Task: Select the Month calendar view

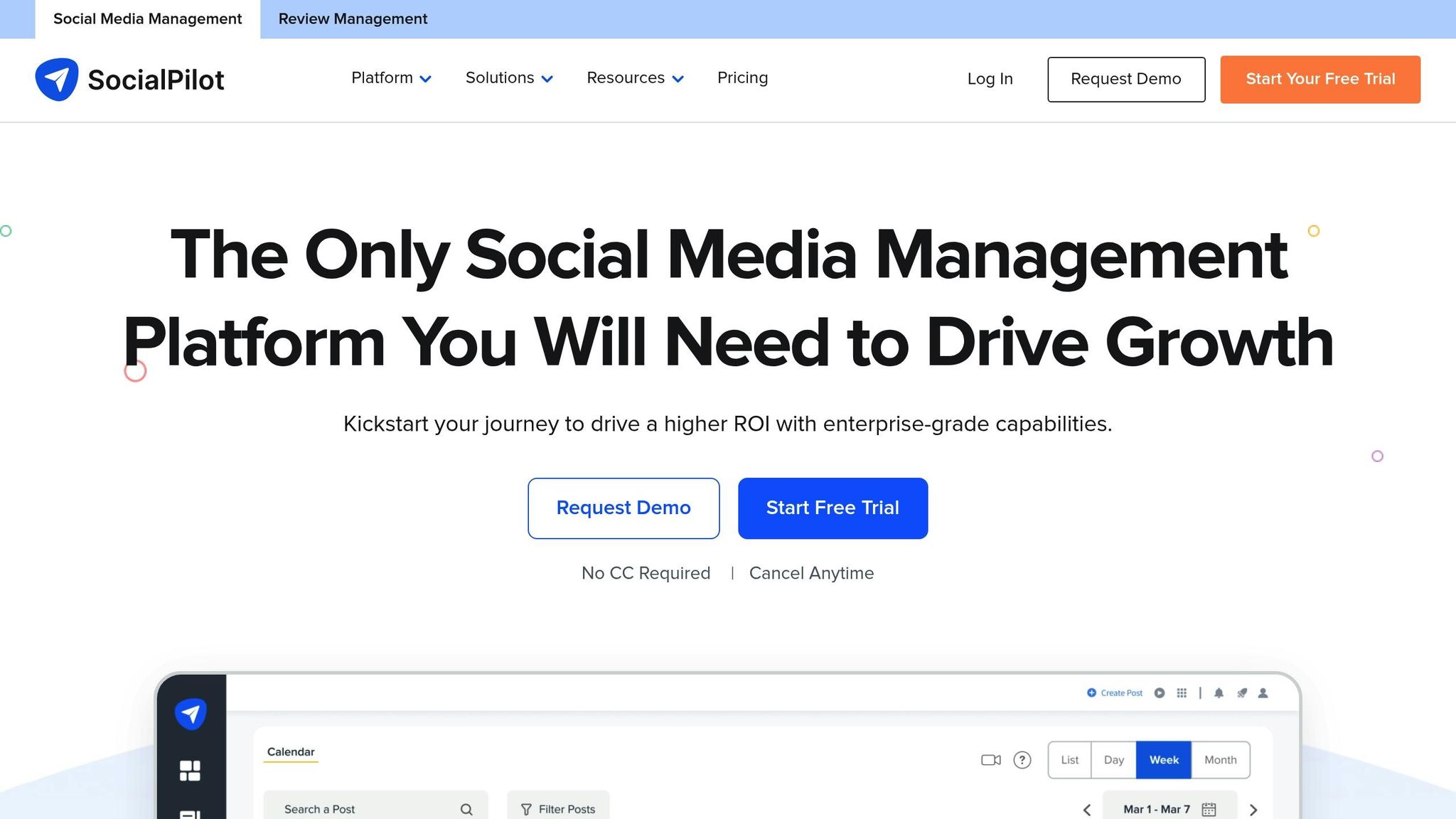Action: click(1220, 760)
